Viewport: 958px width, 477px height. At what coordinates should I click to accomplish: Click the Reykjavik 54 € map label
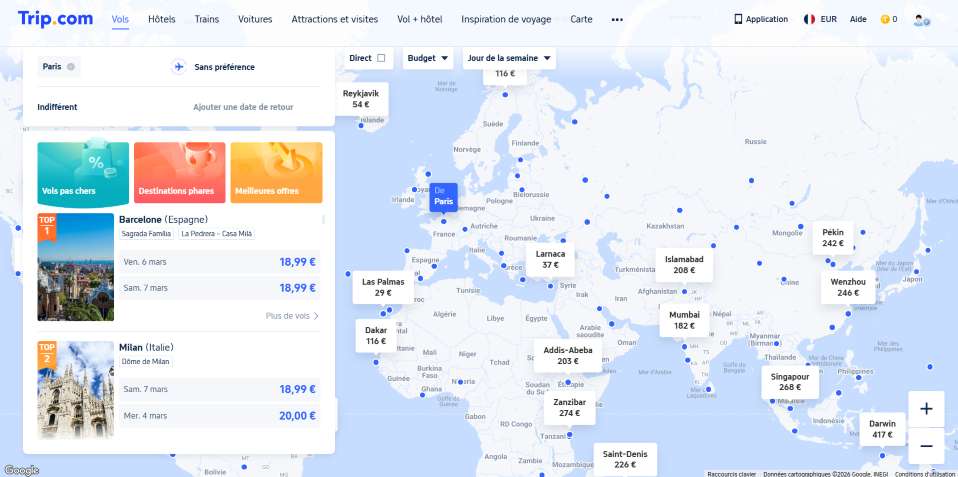[x=361, y=99]
